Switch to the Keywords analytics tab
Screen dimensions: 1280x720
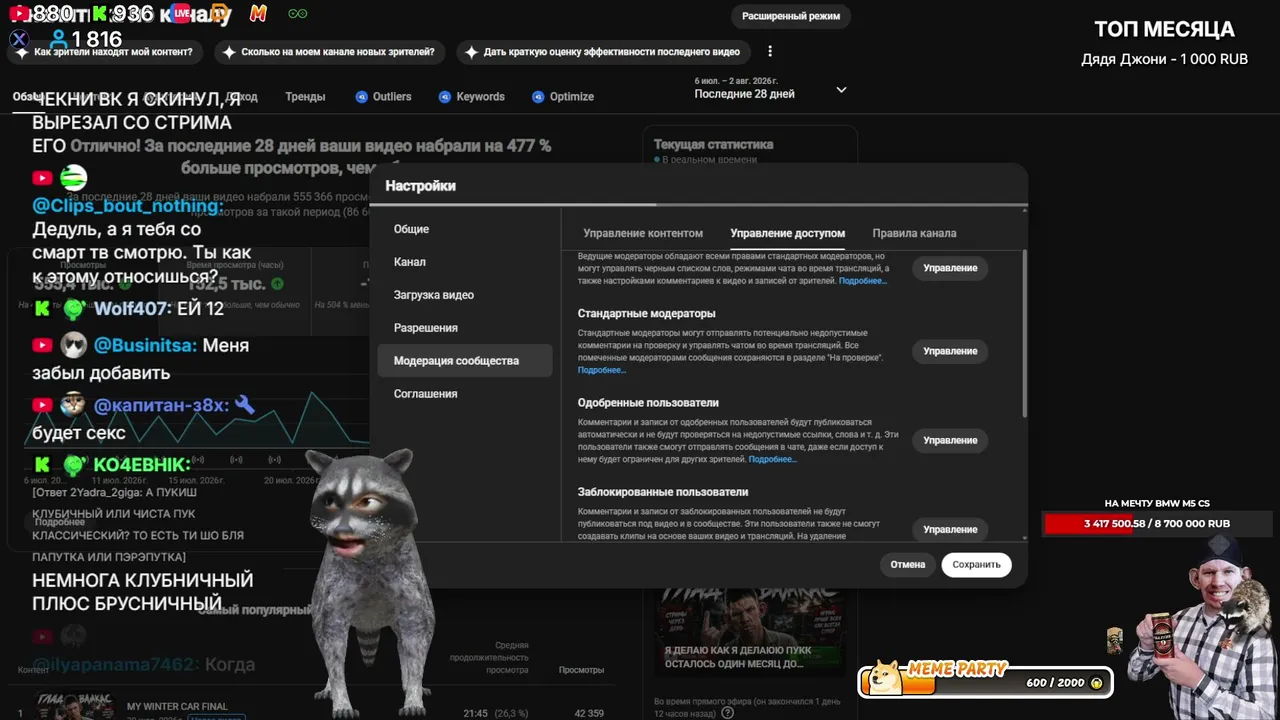coord(471,97)
